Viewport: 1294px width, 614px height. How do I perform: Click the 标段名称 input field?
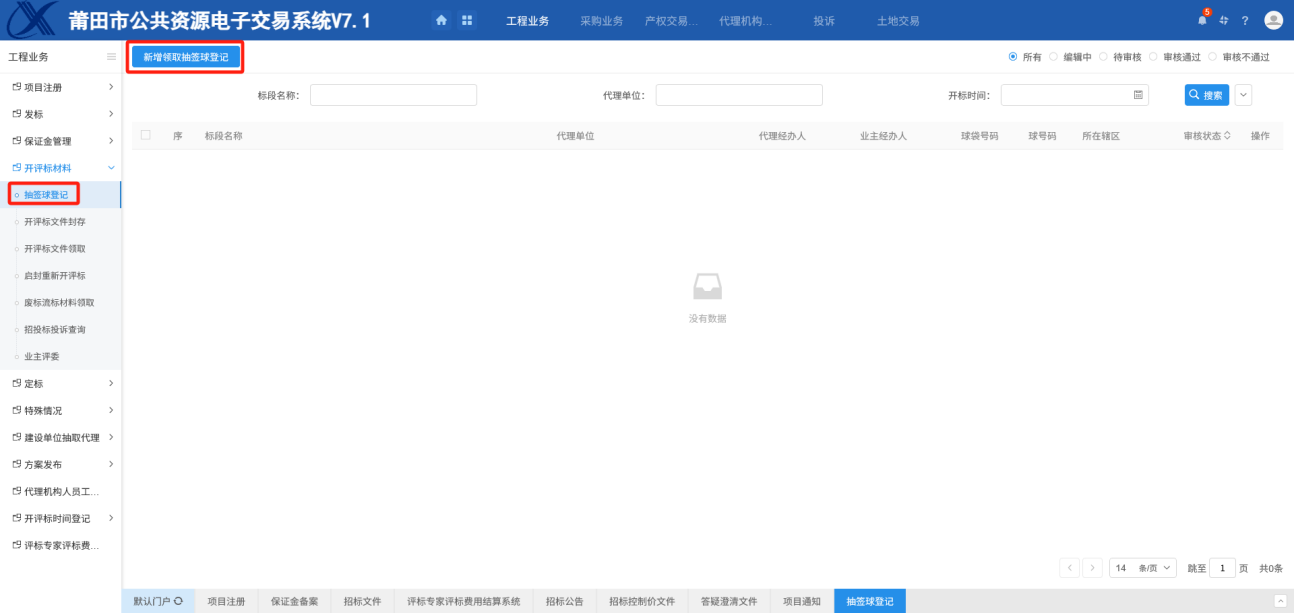click(x=393, y=95)
